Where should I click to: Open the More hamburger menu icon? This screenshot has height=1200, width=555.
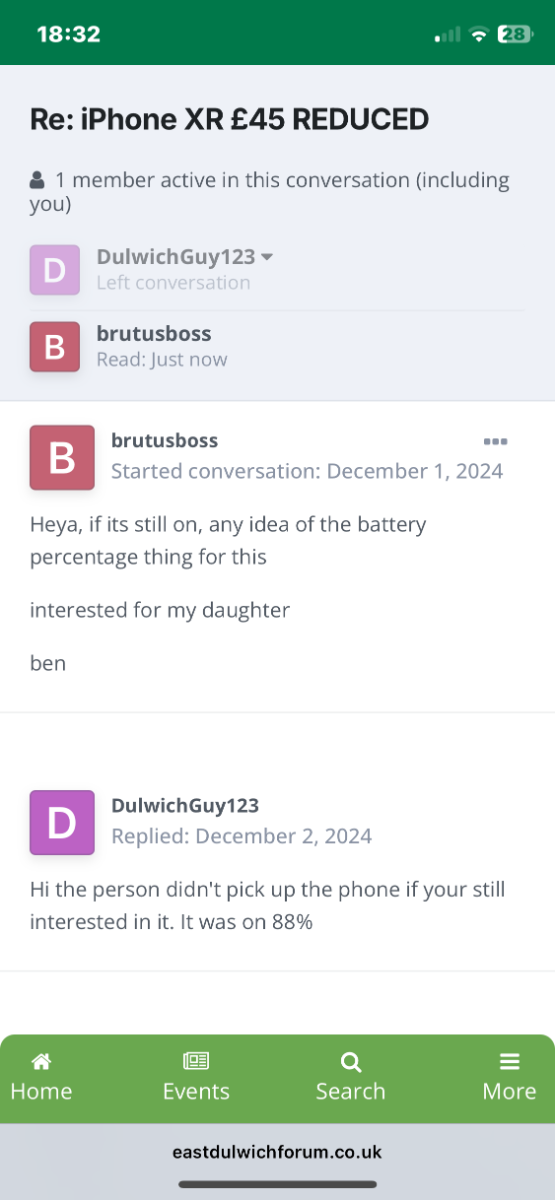tap(510, 1062)
